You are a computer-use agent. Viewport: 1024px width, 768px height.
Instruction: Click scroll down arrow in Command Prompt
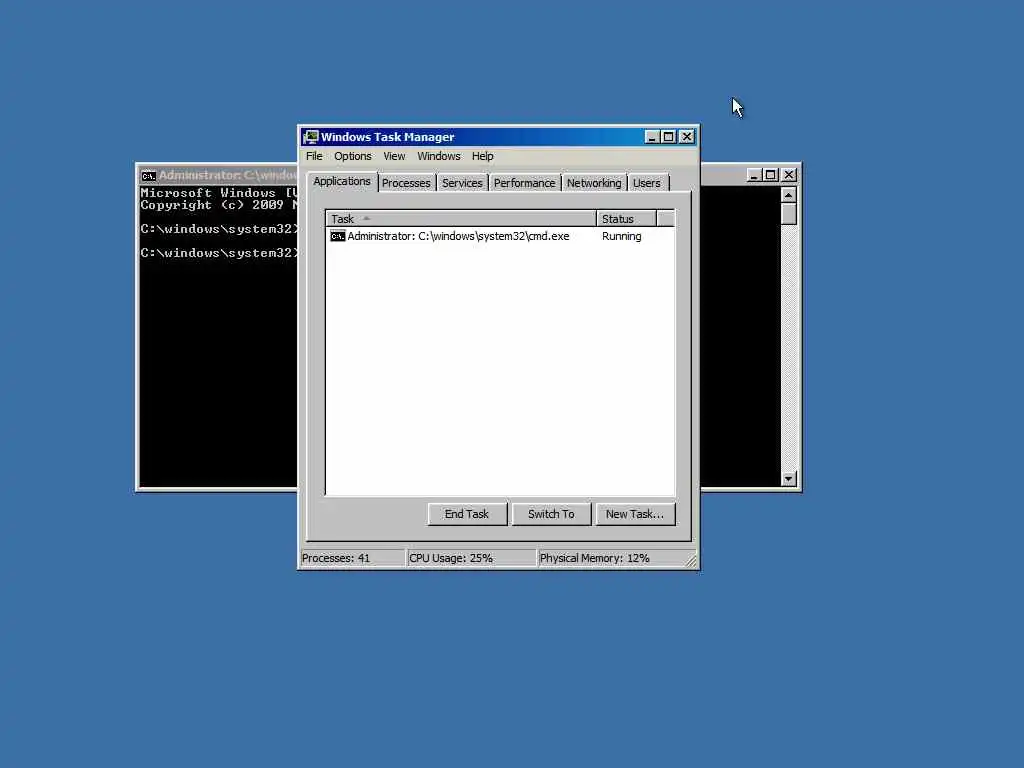pos(789,479)
